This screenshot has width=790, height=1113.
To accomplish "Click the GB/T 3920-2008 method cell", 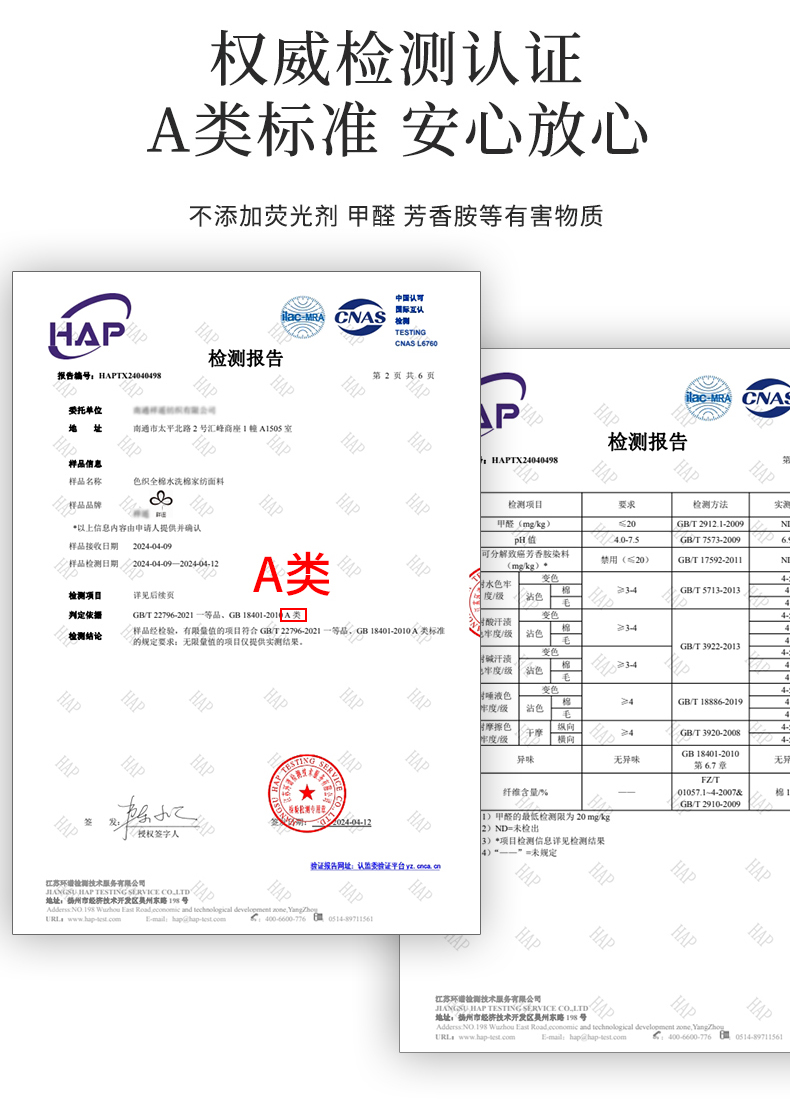I will 710,733.
